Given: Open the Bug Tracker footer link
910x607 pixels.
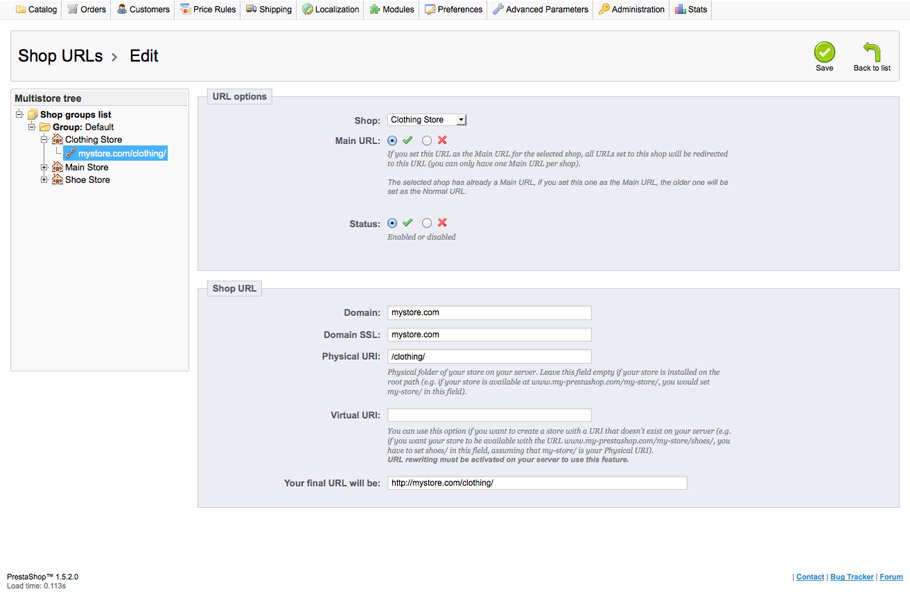Looking at the screenshot, I should [x=851, y=577].
